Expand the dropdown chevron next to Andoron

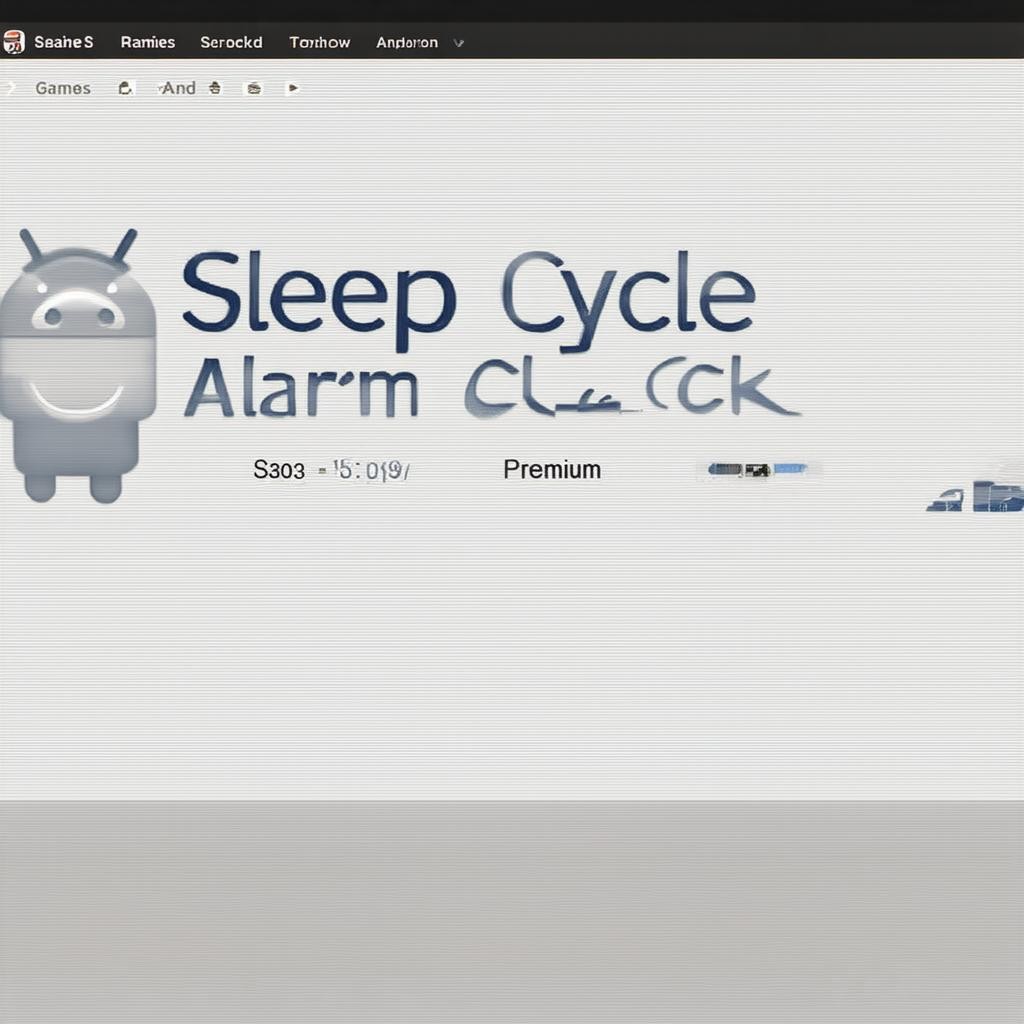459,43
